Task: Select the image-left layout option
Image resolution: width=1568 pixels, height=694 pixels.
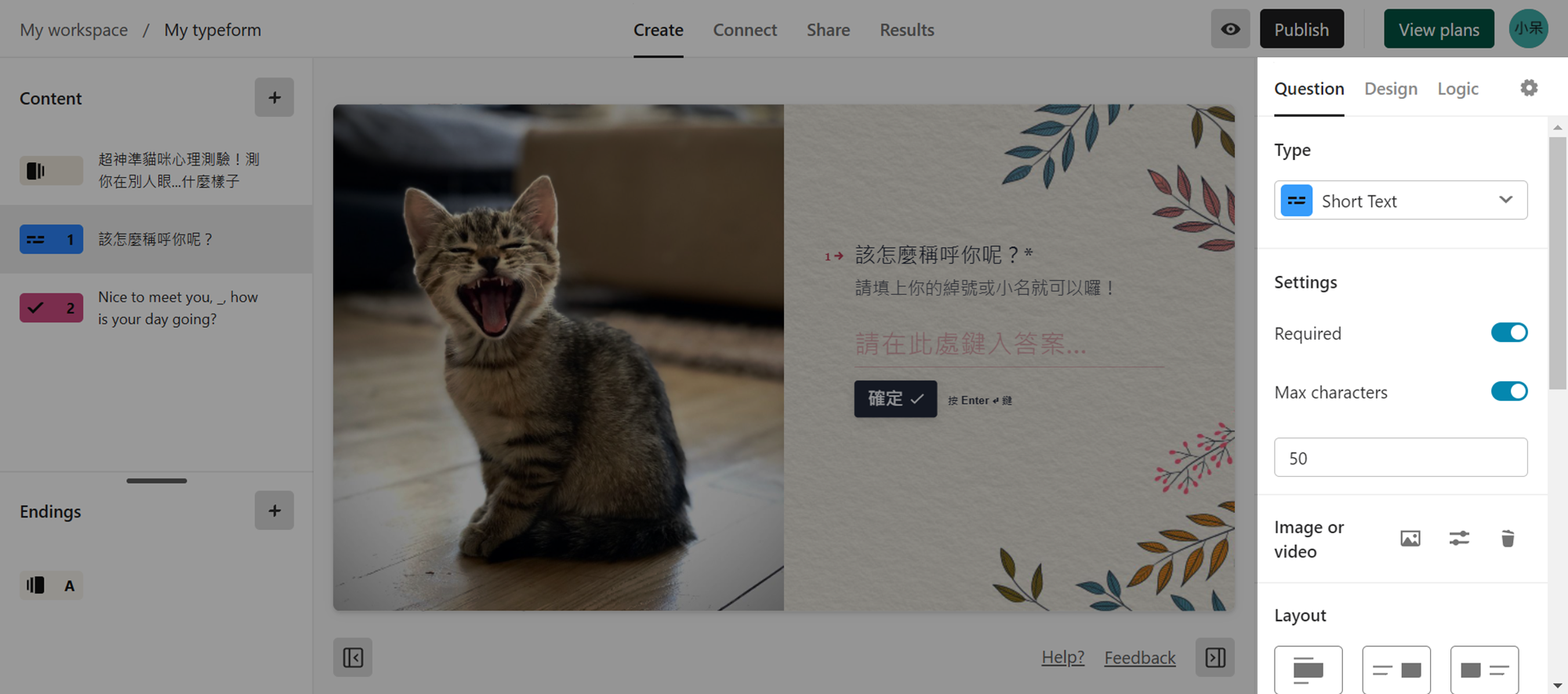Action: (x=1484, y=670)
